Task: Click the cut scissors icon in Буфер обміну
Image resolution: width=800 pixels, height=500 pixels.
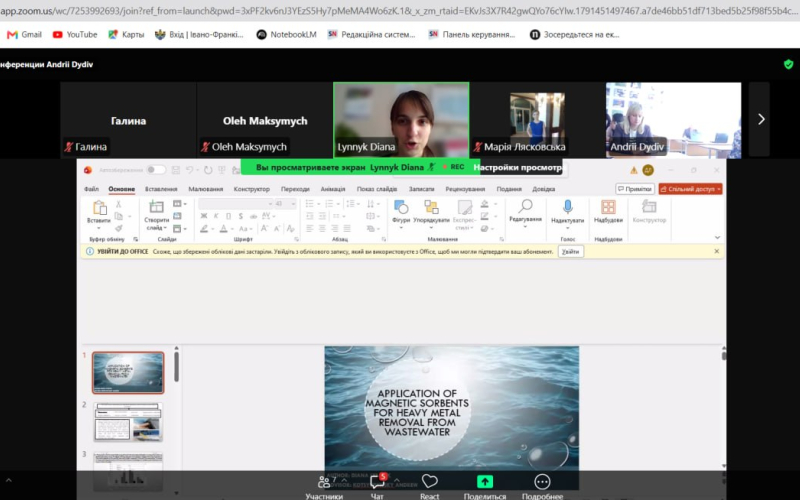Action: [118, 204]
